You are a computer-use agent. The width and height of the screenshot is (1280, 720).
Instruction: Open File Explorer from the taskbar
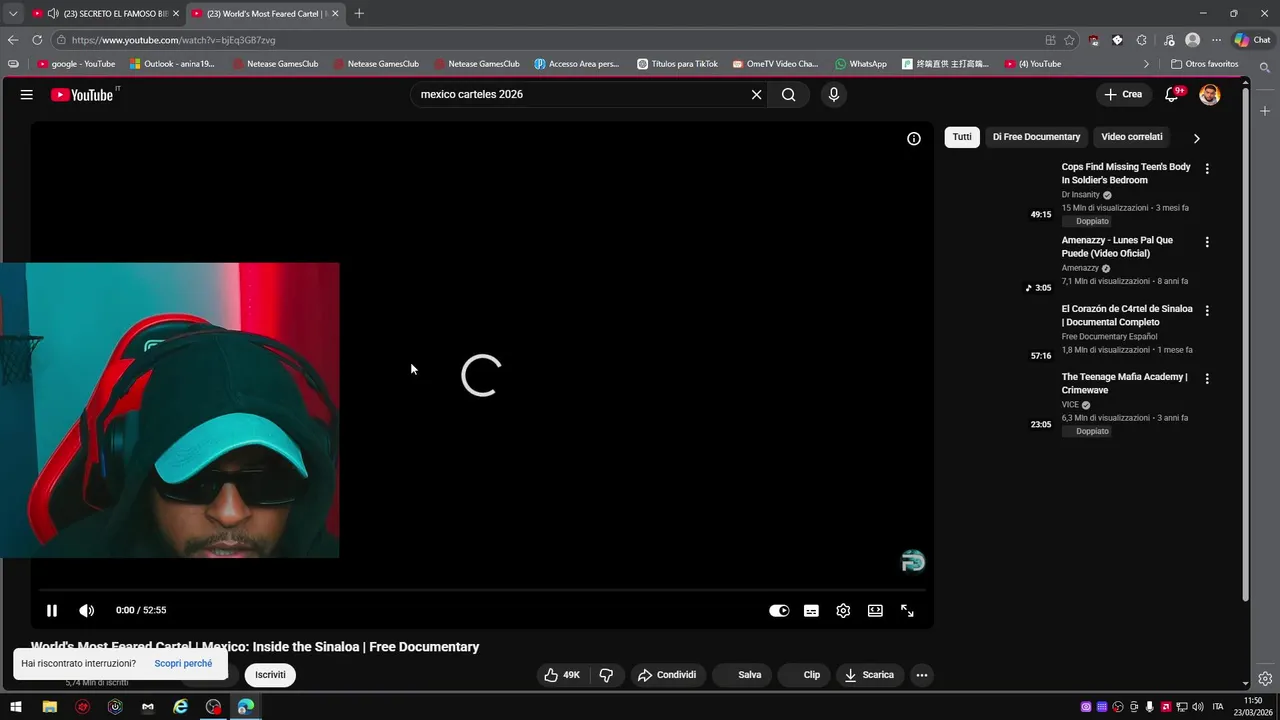tap(49, 707)
